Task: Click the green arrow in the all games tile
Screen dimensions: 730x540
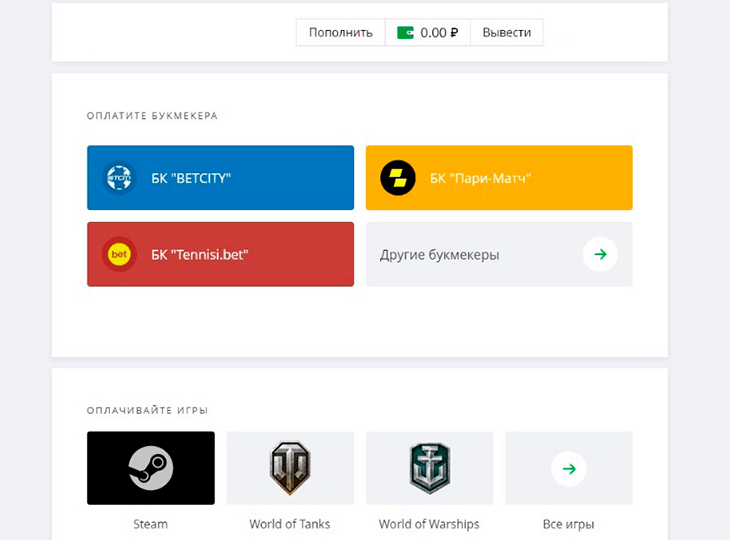Action: click(569, 469)
